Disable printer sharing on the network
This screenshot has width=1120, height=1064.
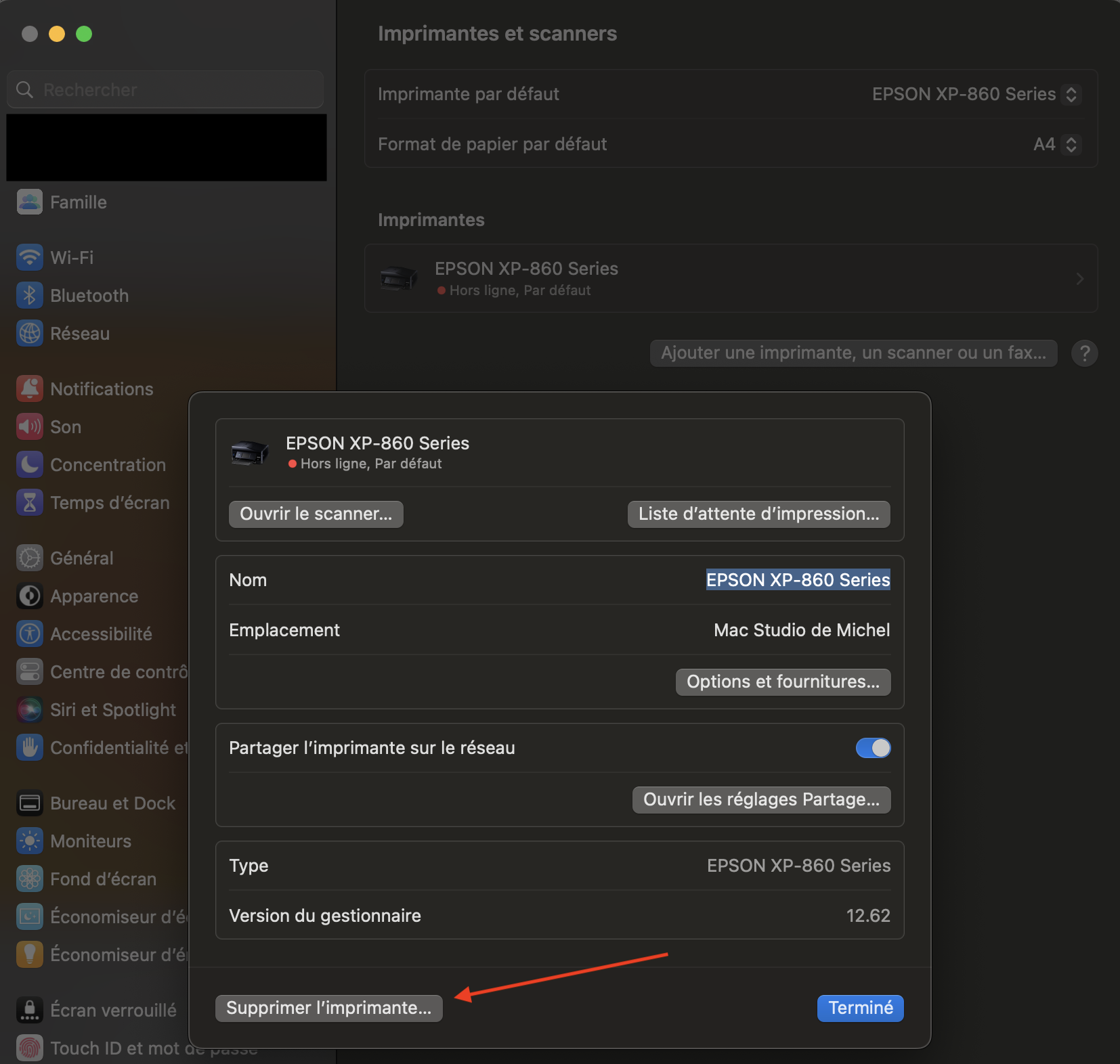pos(873,748)
